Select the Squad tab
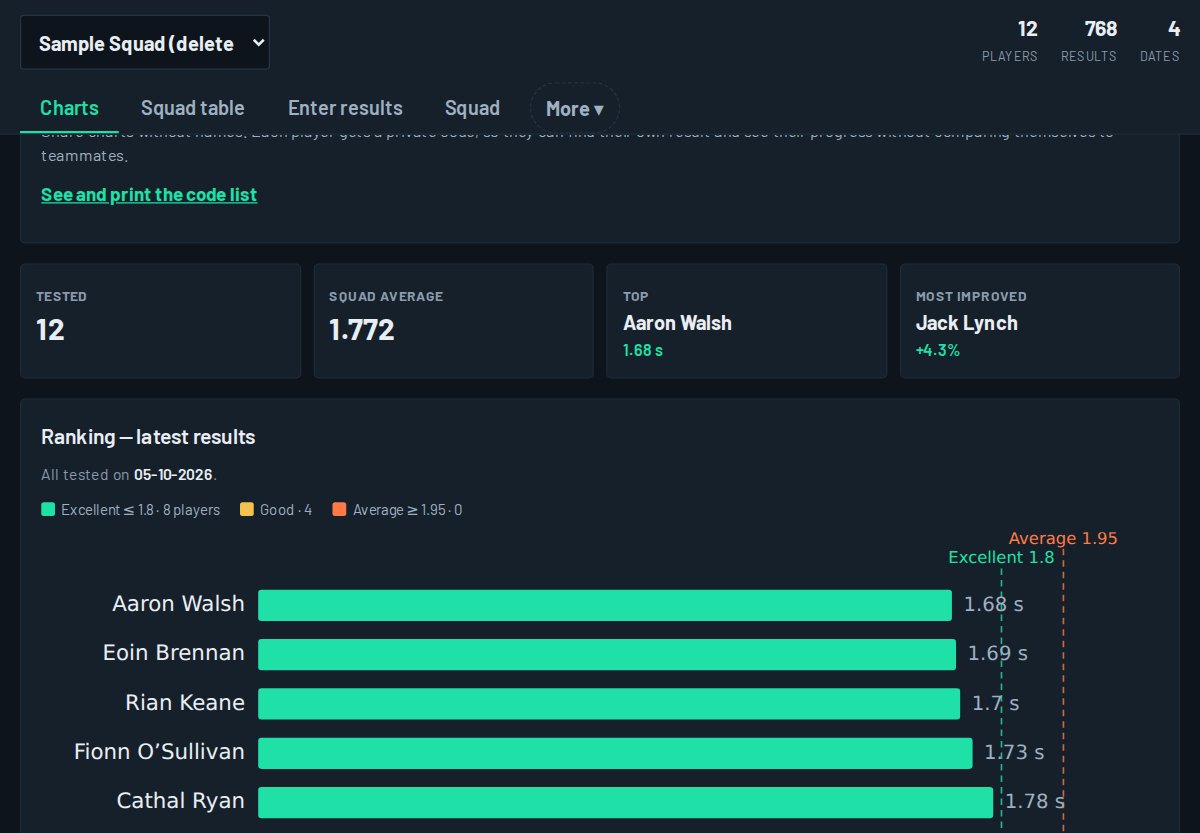Viewport: 1200px width, 833px height. (472, 108)
